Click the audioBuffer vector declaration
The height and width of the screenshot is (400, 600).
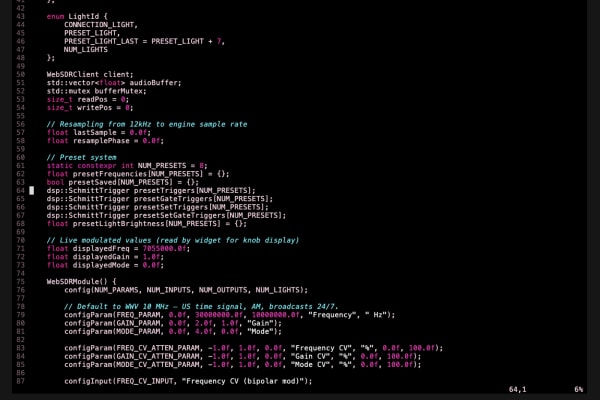click(114, 83)
